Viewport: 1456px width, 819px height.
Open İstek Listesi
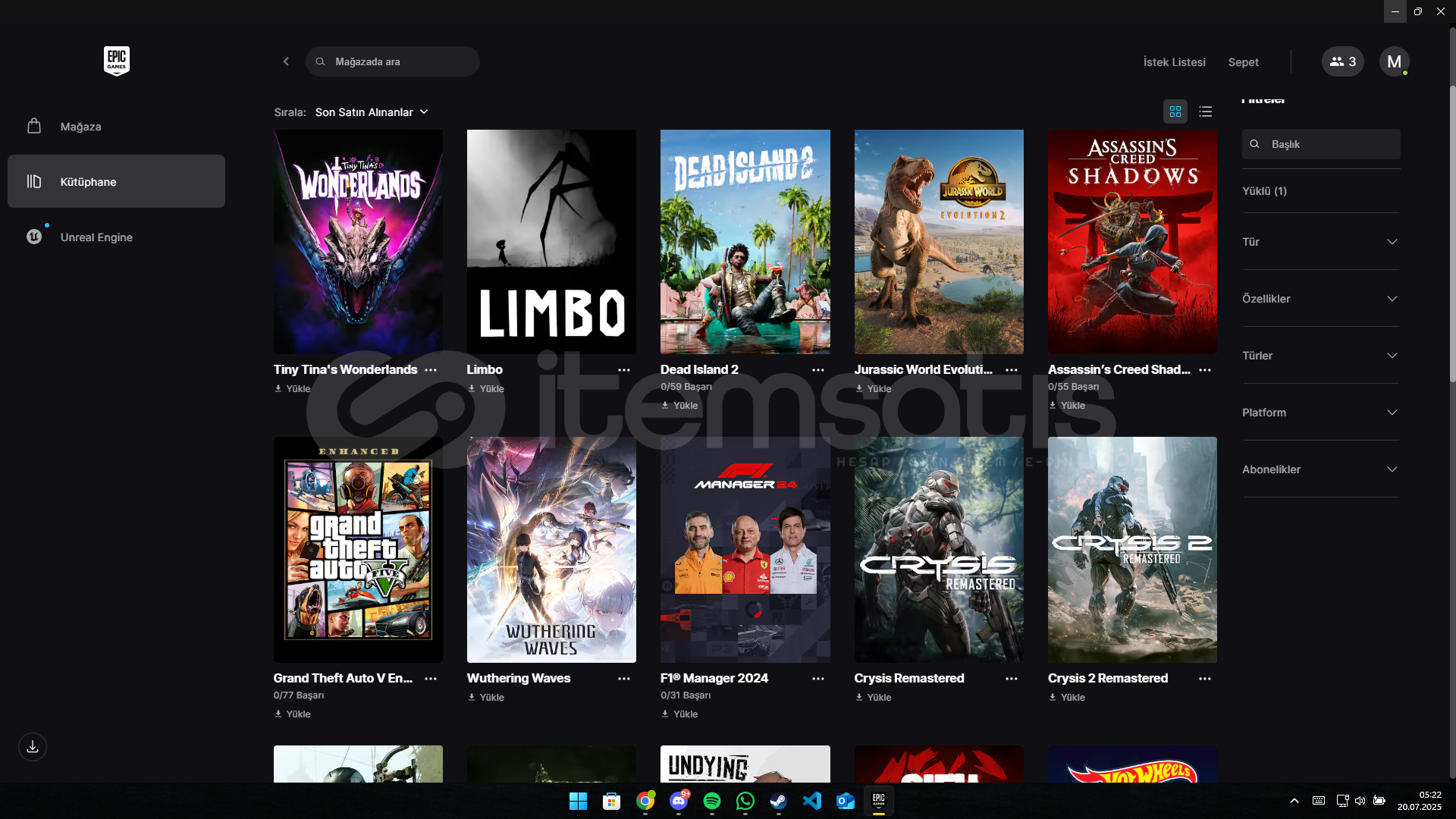[x=1174, y=62]
